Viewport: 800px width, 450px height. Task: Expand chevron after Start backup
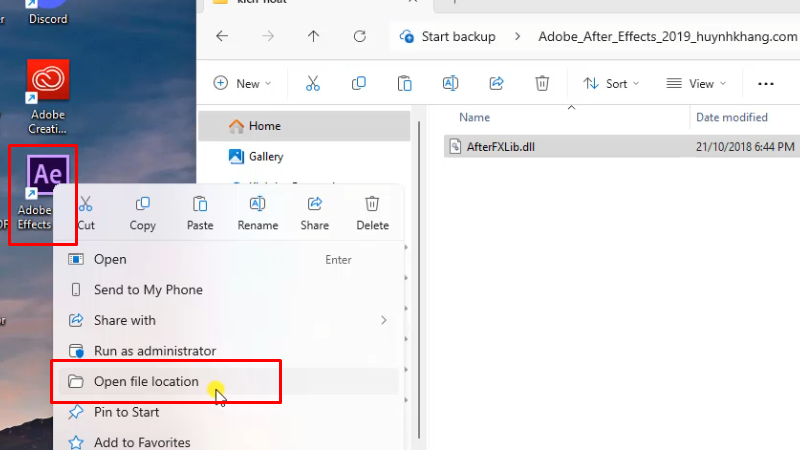point(518,37)
